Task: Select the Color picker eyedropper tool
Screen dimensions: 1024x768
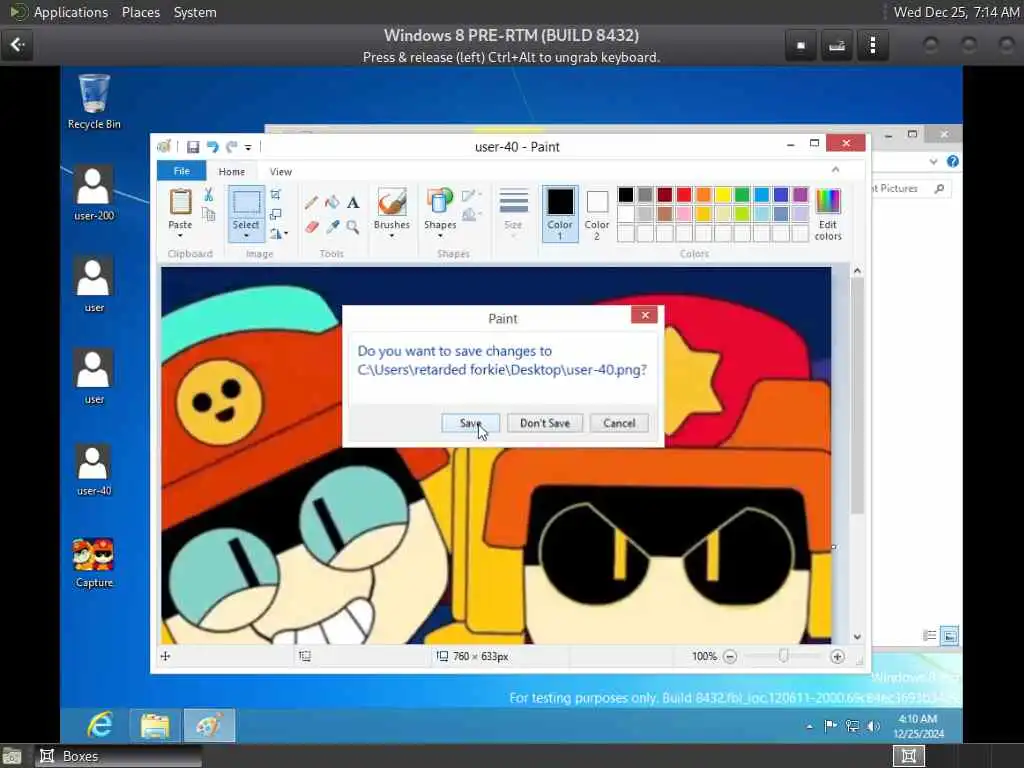Action: coord(332,227)
